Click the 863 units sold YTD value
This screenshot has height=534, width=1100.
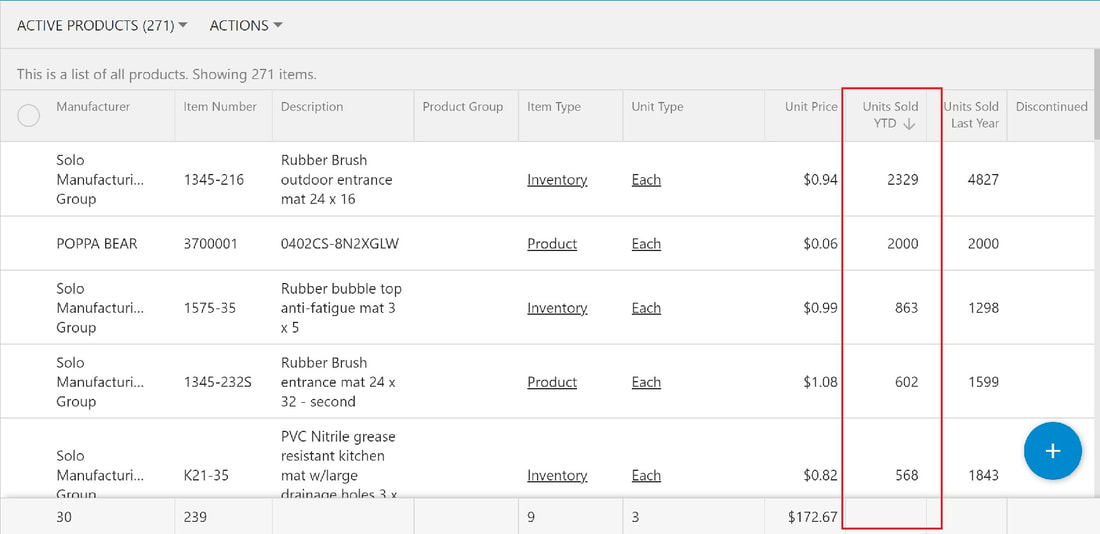point(906,308)
